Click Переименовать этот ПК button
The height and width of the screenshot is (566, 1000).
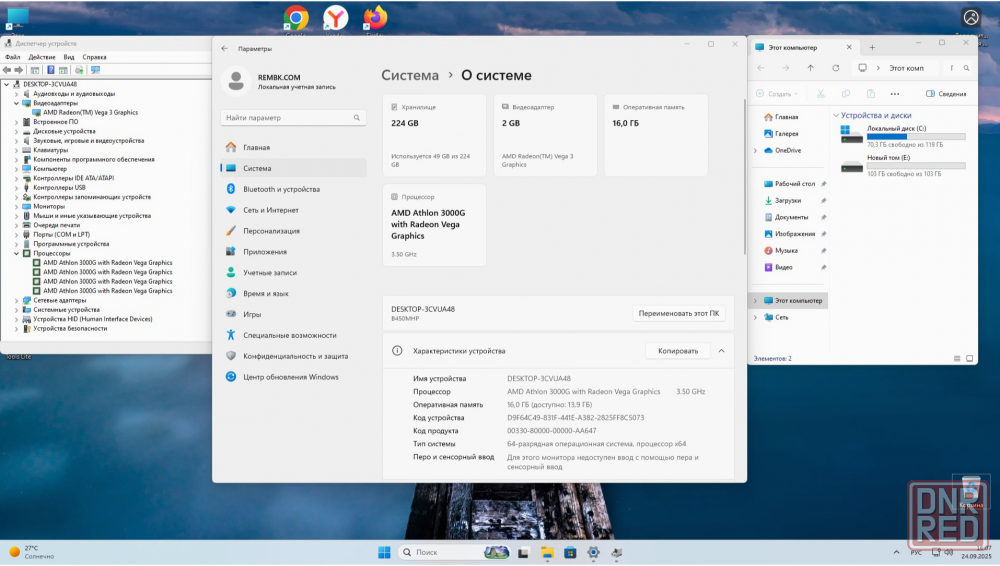(679, 313)
